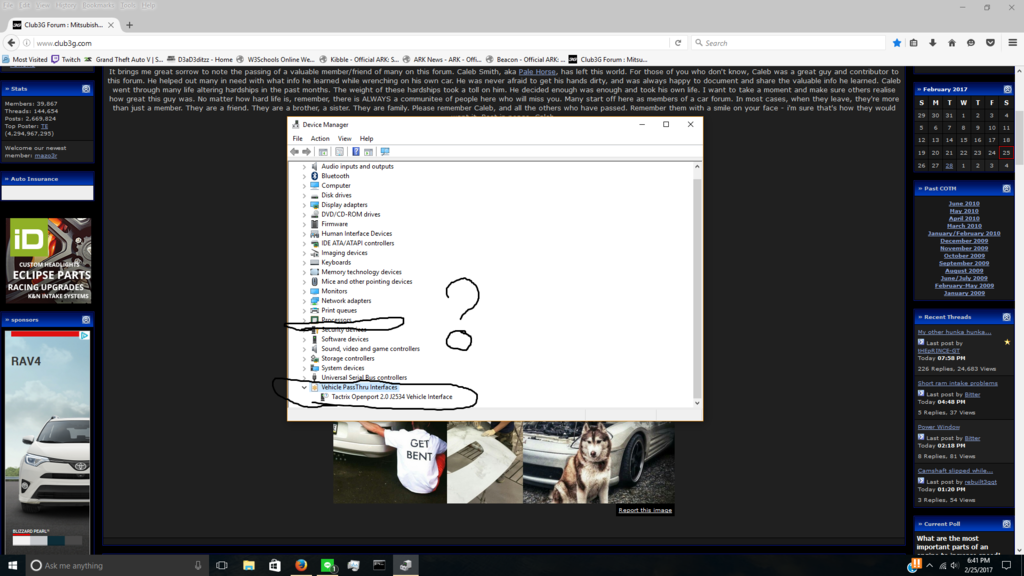The width and height of the screenshot is (1024, 576).
Task: Collapse the Stats panel icon
Action: pyautogui.click(x=86, y=89)
